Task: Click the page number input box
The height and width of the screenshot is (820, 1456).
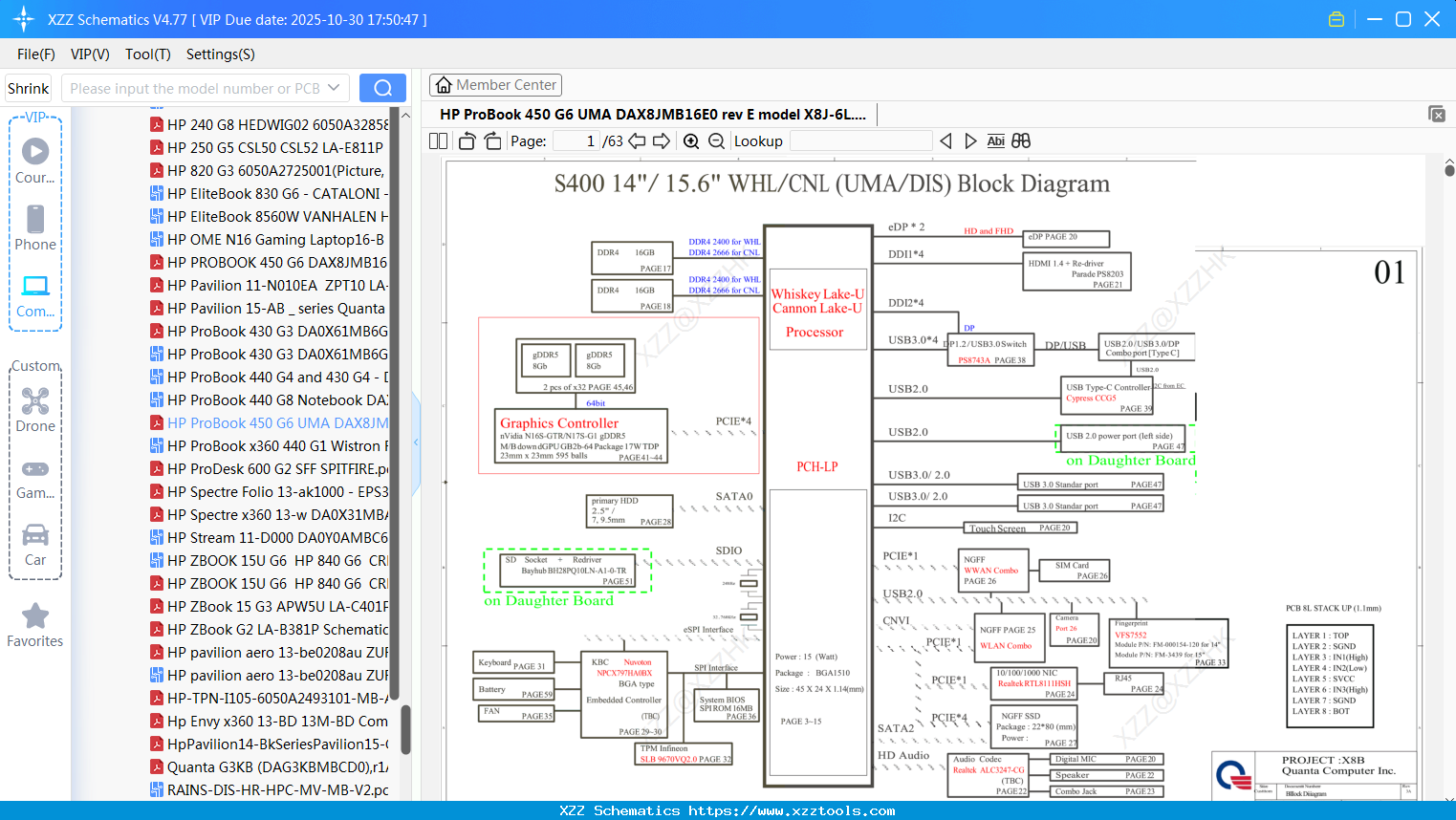Action: point(576,140)
